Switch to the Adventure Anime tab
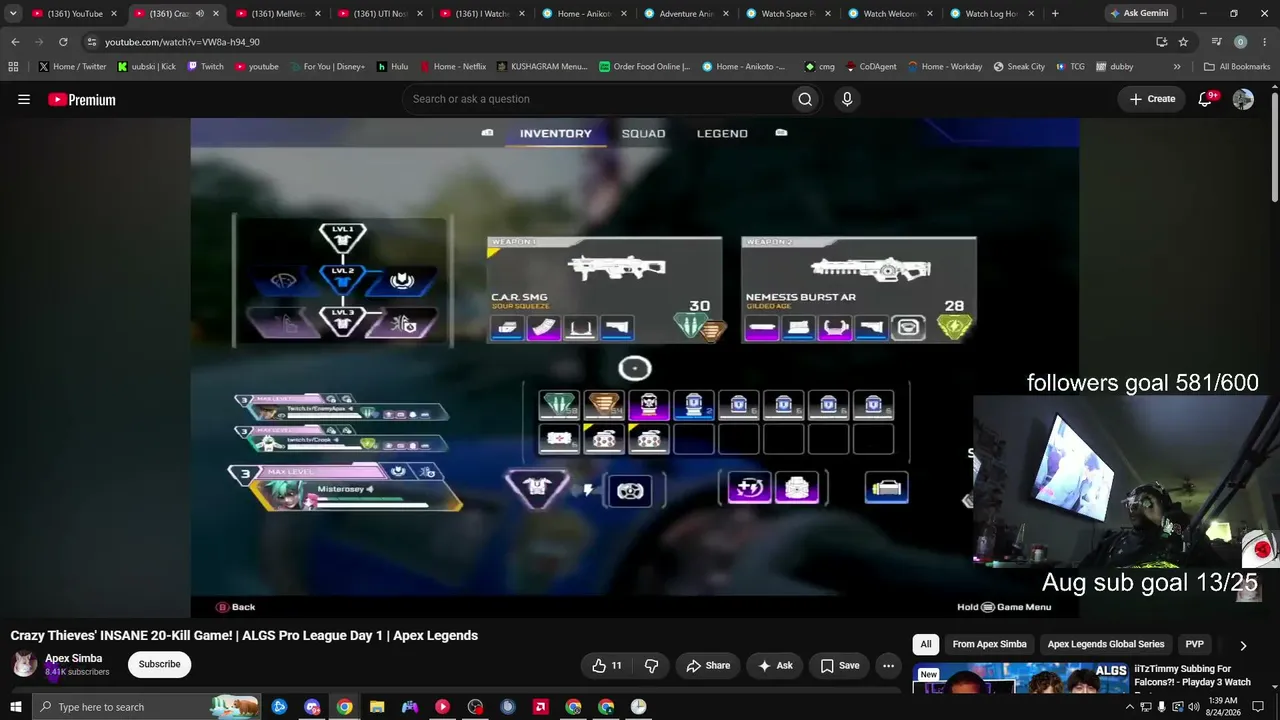The width and height of the screenshot is (1280, 720). click(687, 14)
